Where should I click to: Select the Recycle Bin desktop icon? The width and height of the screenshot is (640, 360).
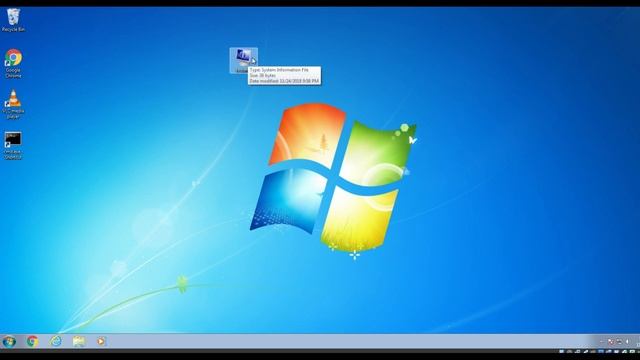point(13,20)
